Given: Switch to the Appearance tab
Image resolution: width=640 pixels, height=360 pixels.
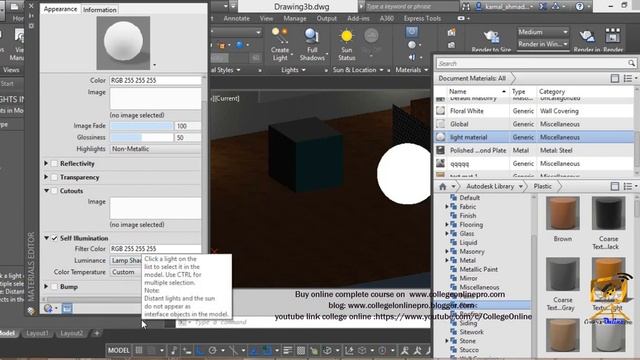Looking at the screenshot, I should 60,9.
